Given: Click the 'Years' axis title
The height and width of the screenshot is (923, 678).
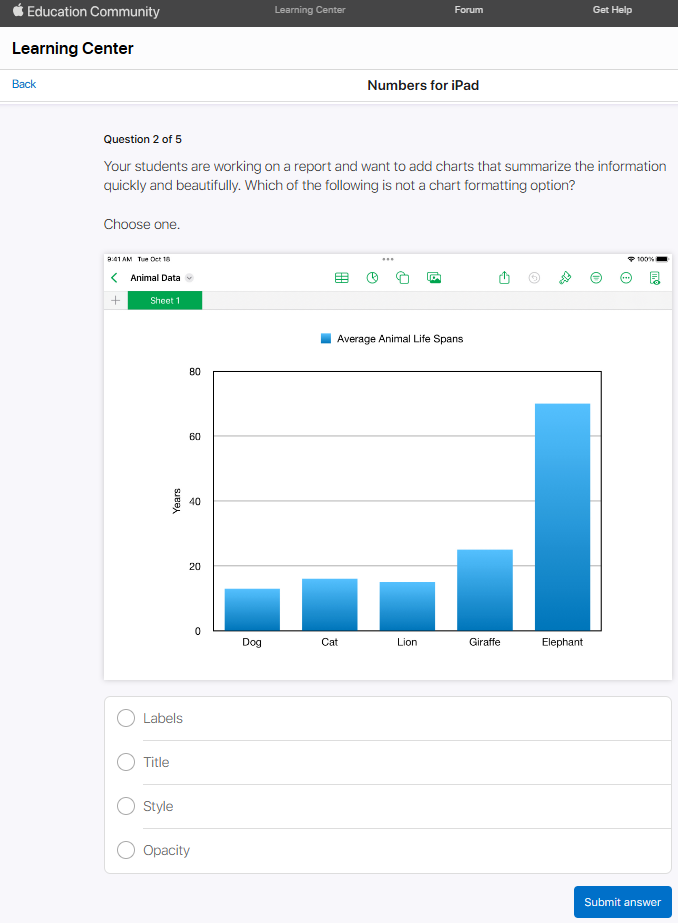Looking at the screenshot, I should coord(177,501).
